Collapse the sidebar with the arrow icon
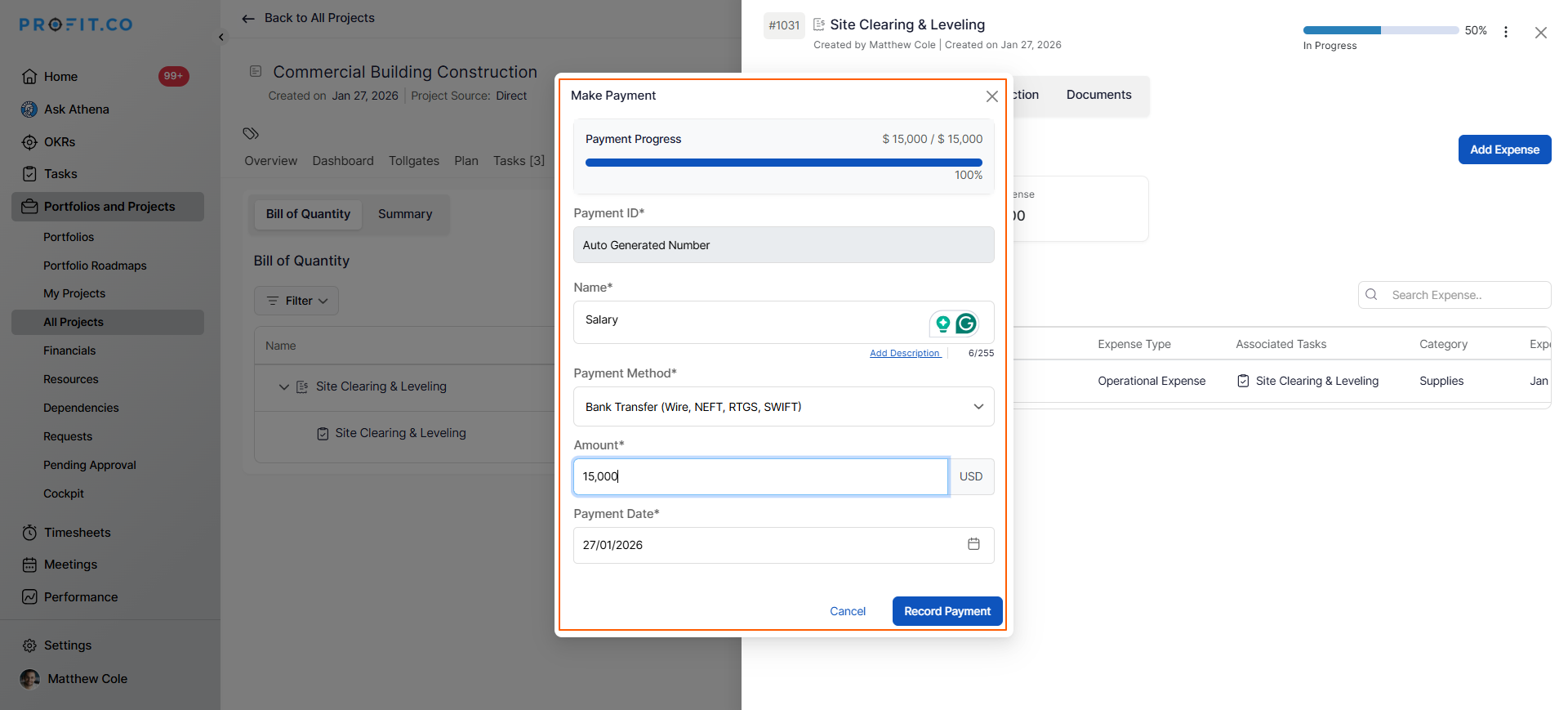Screen dimensions: 1568x710 tap(221, 37)
